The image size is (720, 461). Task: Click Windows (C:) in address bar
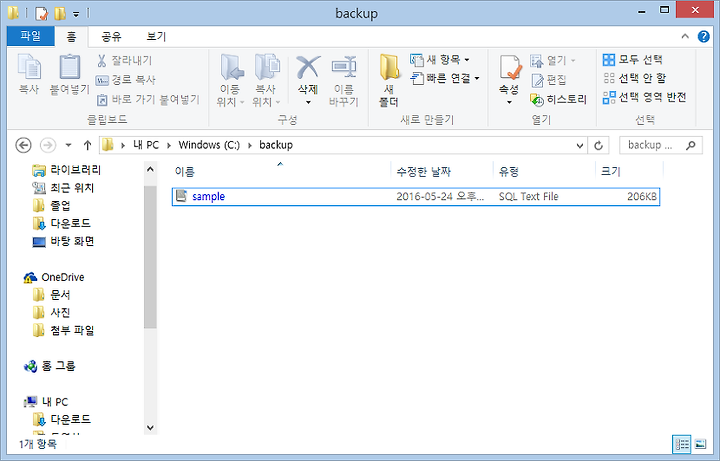[209, 145]
